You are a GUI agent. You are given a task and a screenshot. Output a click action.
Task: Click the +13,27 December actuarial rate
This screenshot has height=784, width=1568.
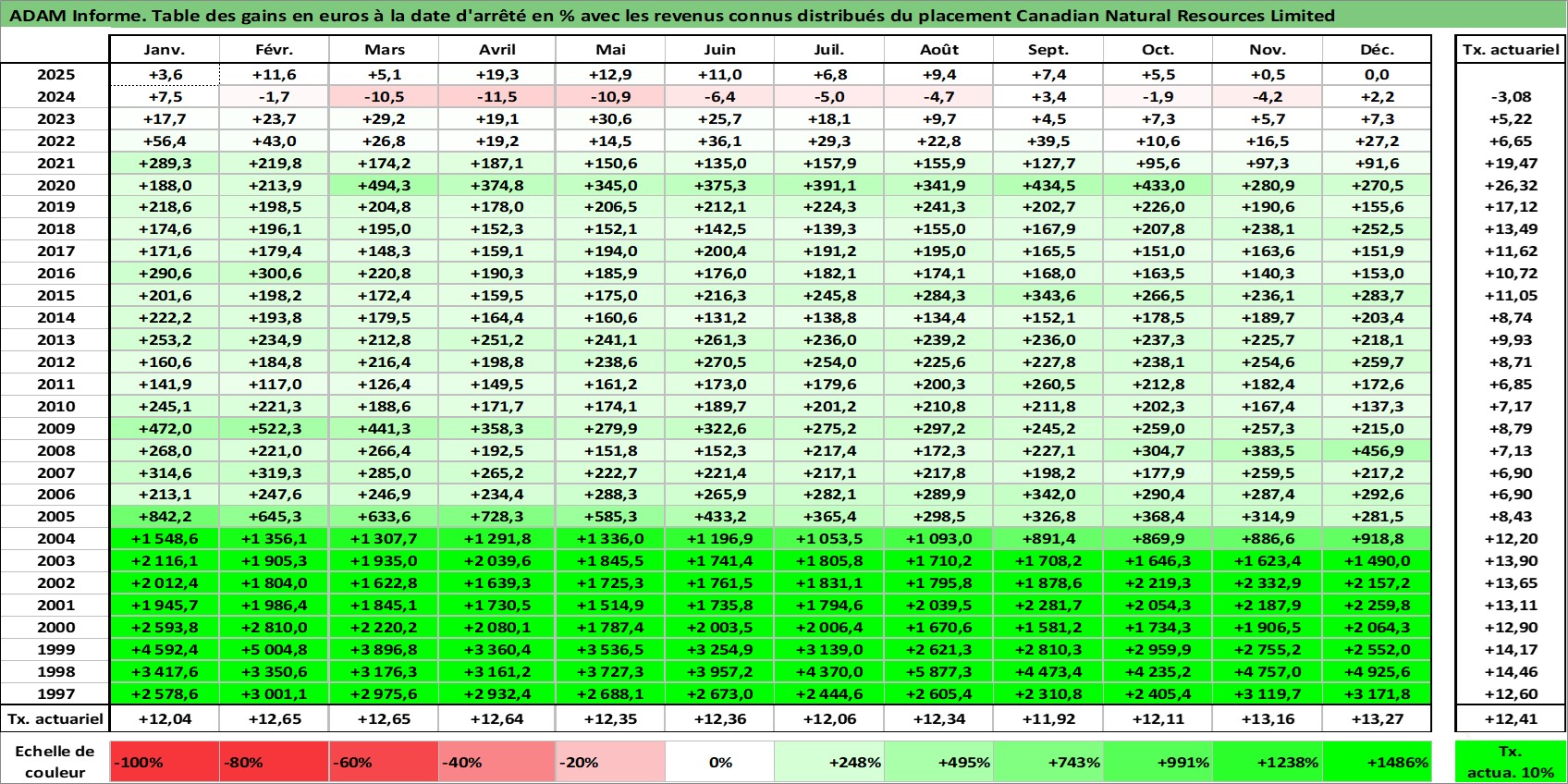(1377, 718)
